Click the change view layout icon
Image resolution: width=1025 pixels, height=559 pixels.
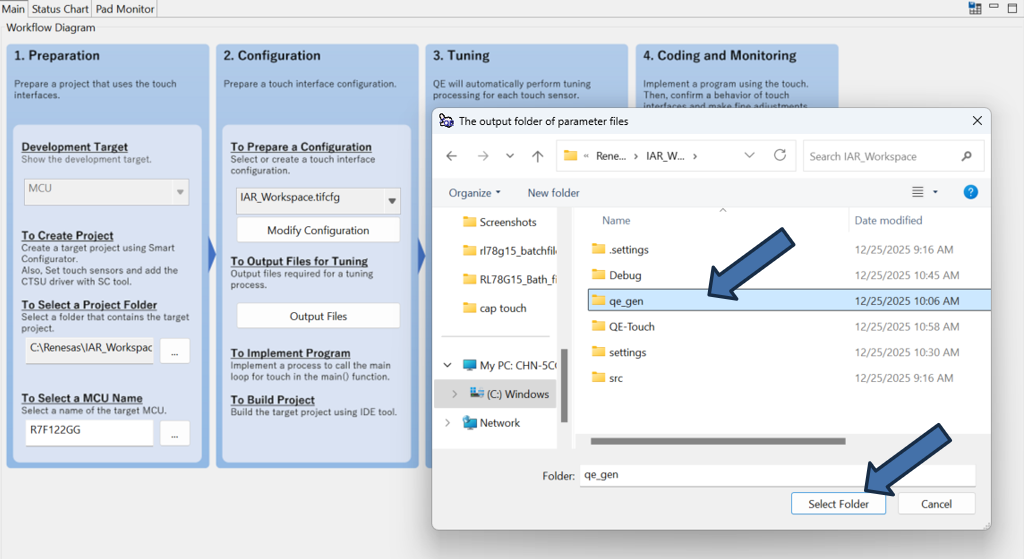[x=918, y=192]
